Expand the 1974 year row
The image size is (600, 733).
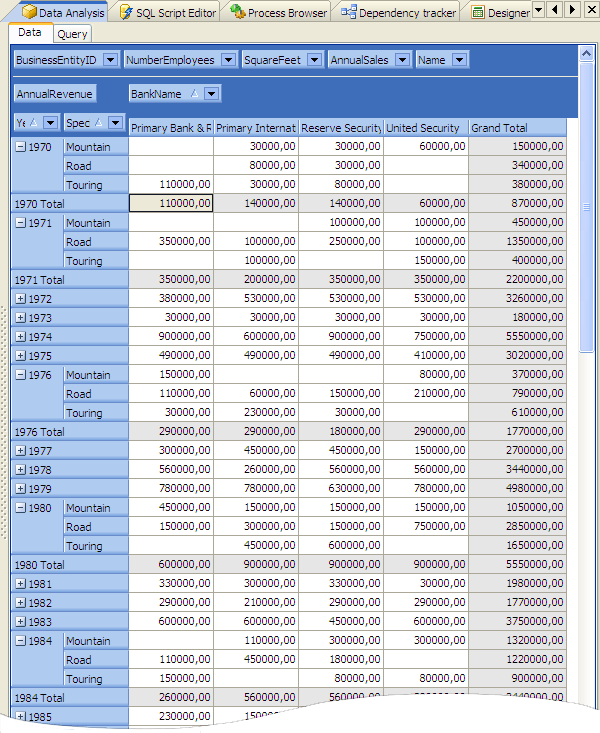coord(20,337)
